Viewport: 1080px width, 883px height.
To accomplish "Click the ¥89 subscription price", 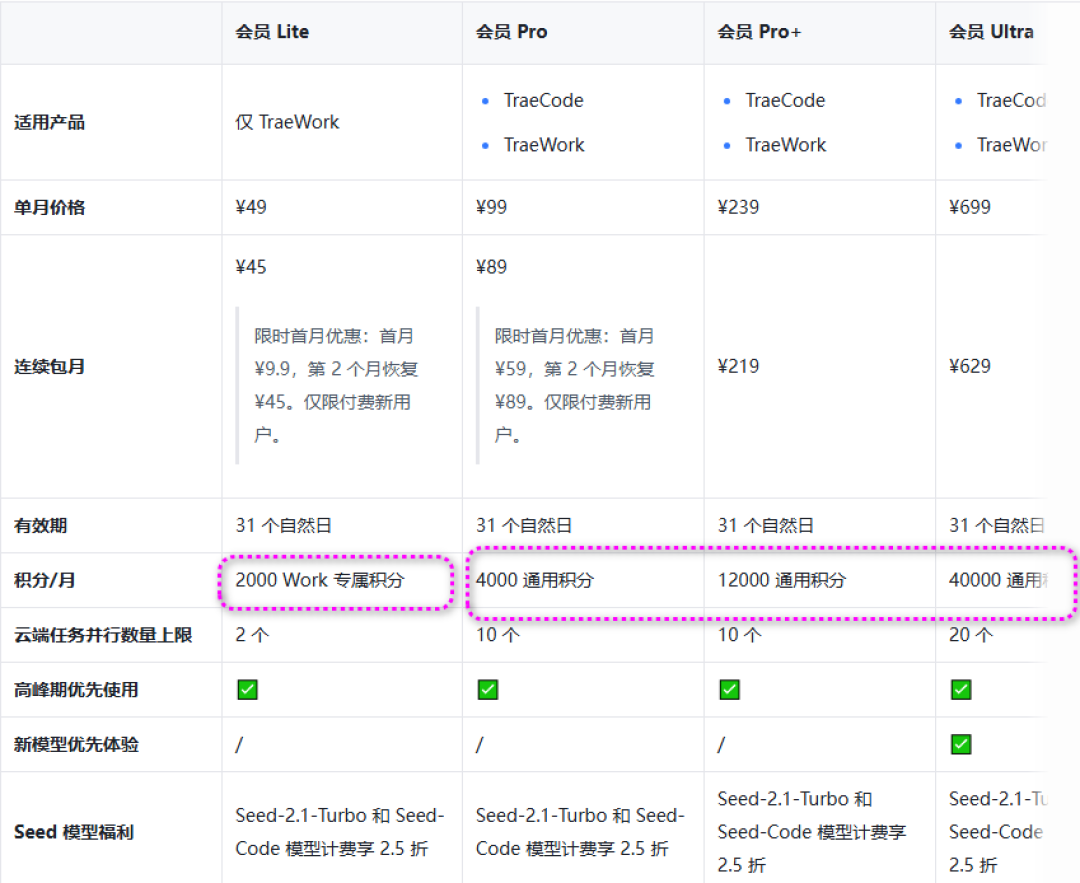I will coord(492,267).
